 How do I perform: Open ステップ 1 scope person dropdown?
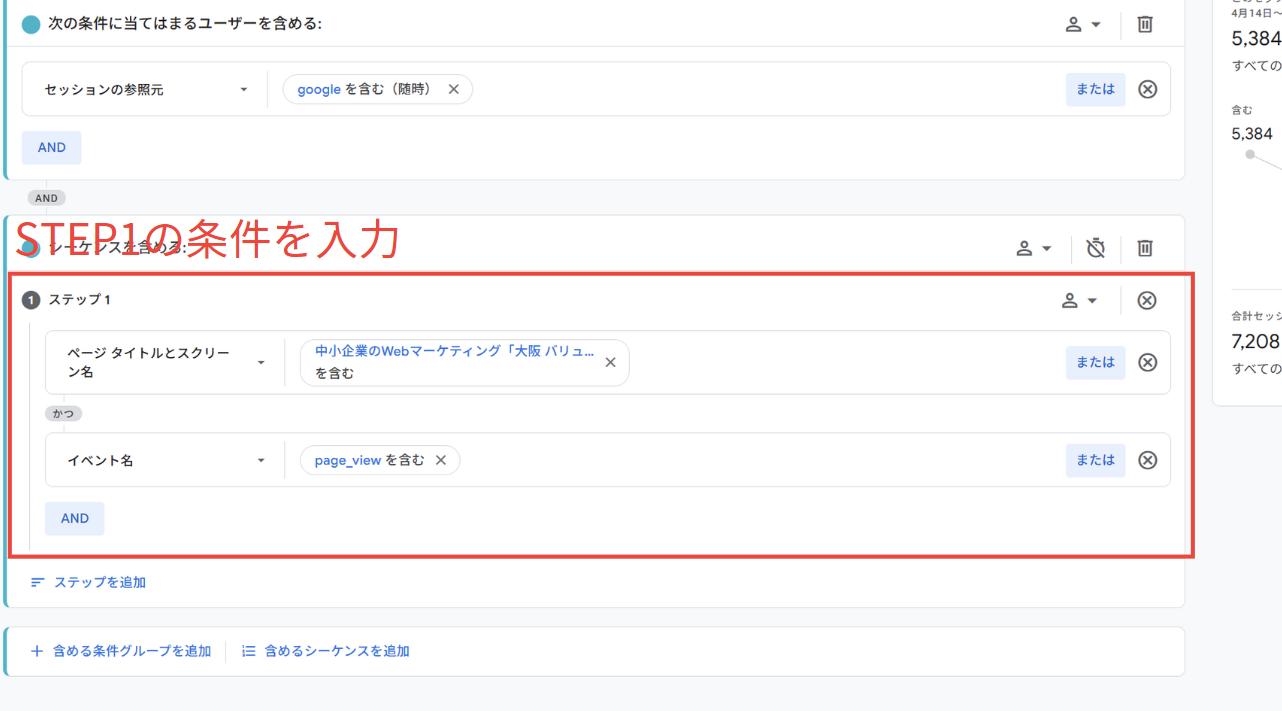[1079, 300]
